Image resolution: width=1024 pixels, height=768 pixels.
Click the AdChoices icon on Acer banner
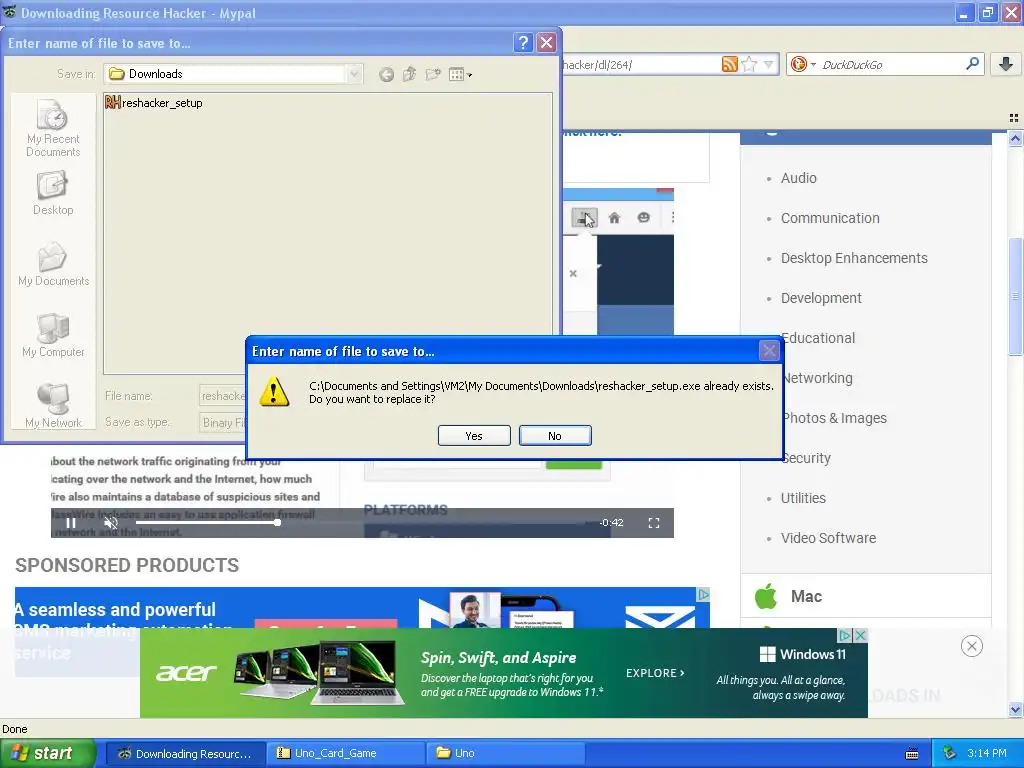tap(846, 635)
